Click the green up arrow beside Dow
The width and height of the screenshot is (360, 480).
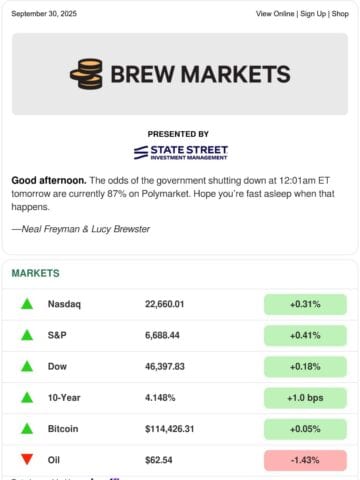point(27,366)
